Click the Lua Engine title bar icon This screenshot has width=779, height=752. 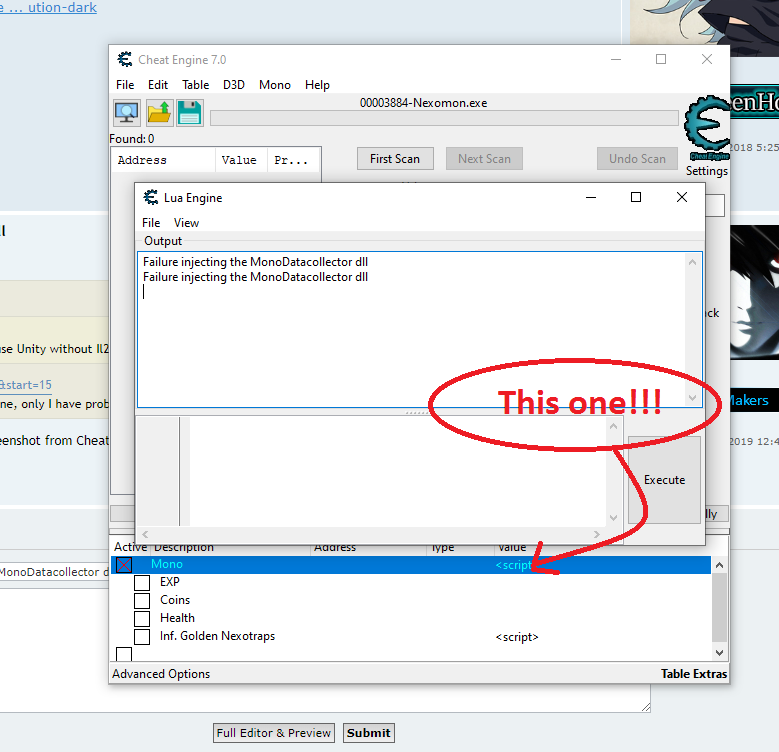pyautogui.click(x=151, y=197)
